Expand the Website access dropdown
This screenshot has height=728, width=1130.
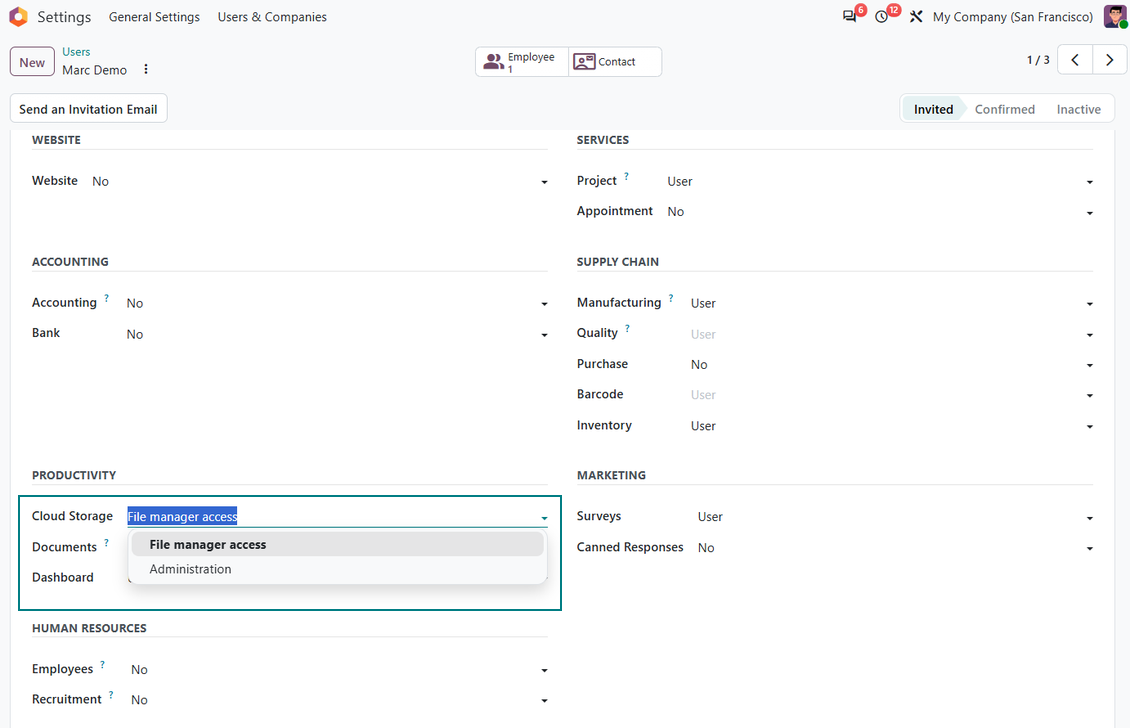(544, 182)
